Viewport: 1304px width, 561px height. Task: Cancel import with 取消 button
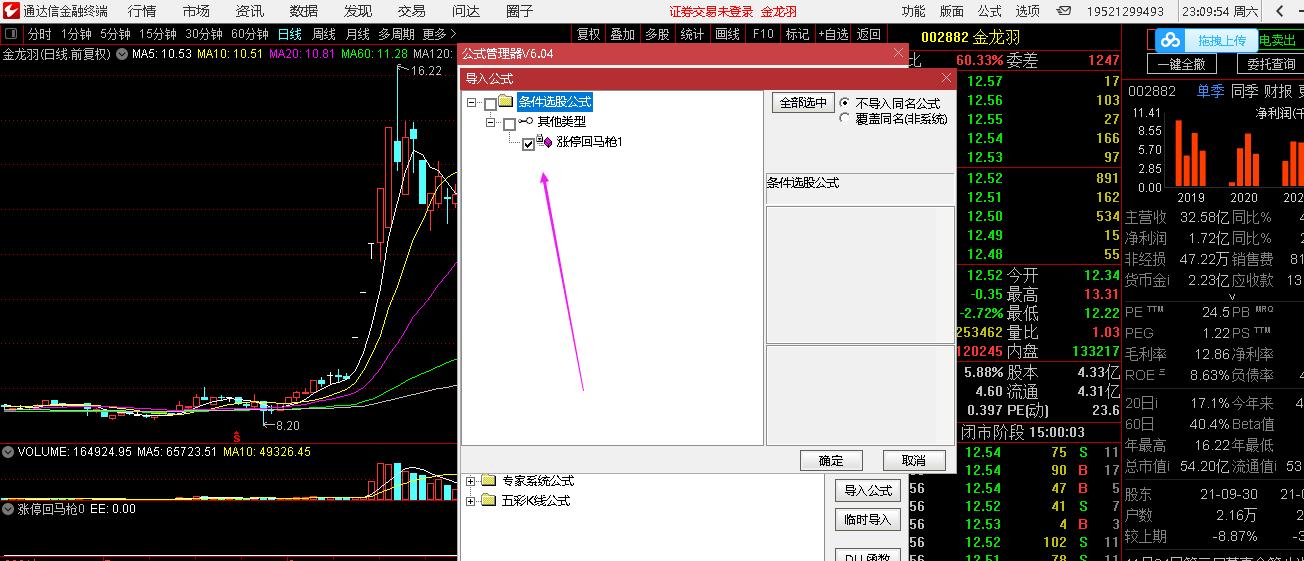914,461
